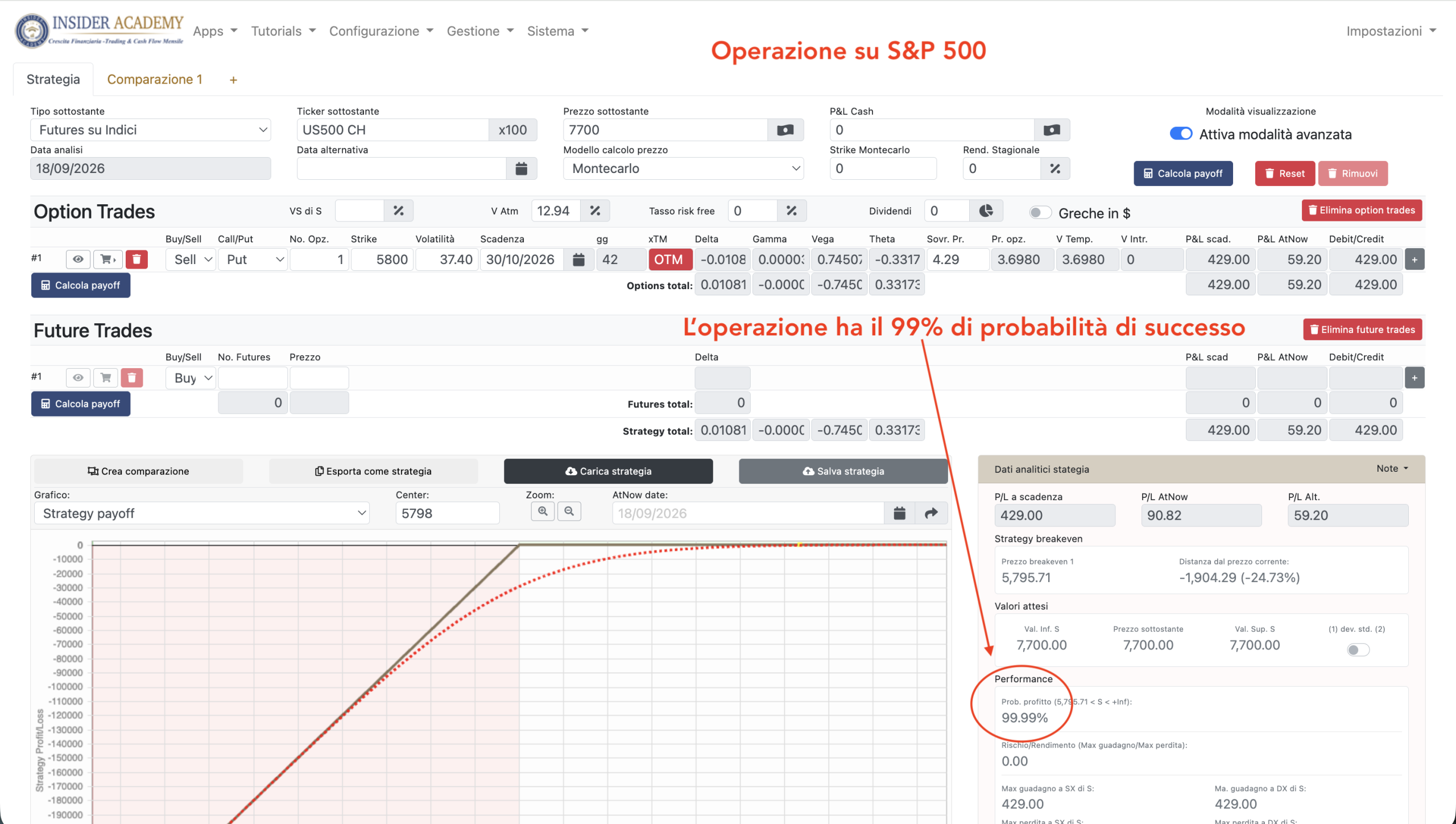Click the camera icon next to P&L Cash
This screenshot has width=1456, height=824.
(x=1052, y=130)
